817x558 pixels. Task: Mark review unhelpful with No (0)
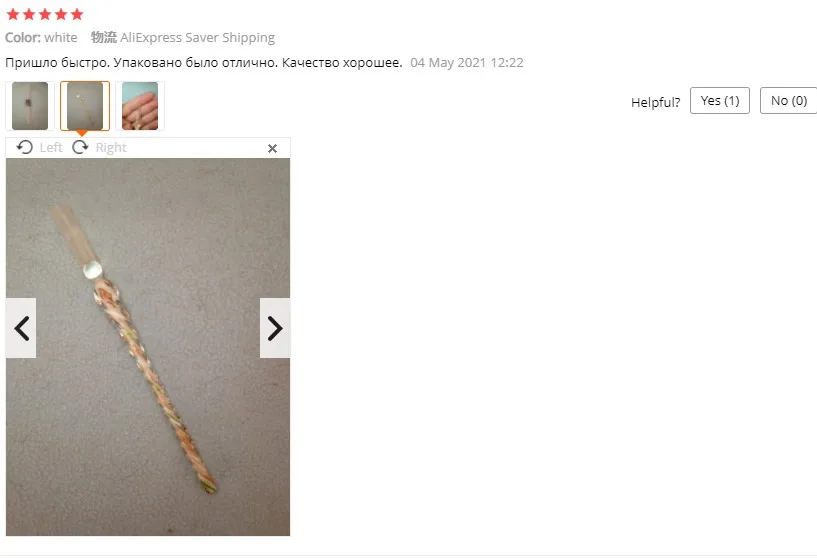coord(788,101)
